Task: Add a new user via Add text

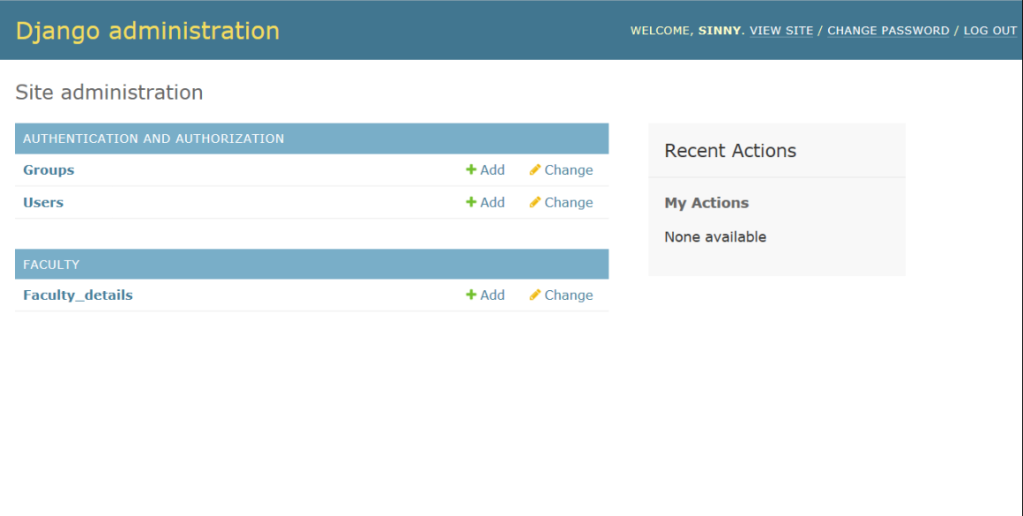Action: click(x=493, y=202)
